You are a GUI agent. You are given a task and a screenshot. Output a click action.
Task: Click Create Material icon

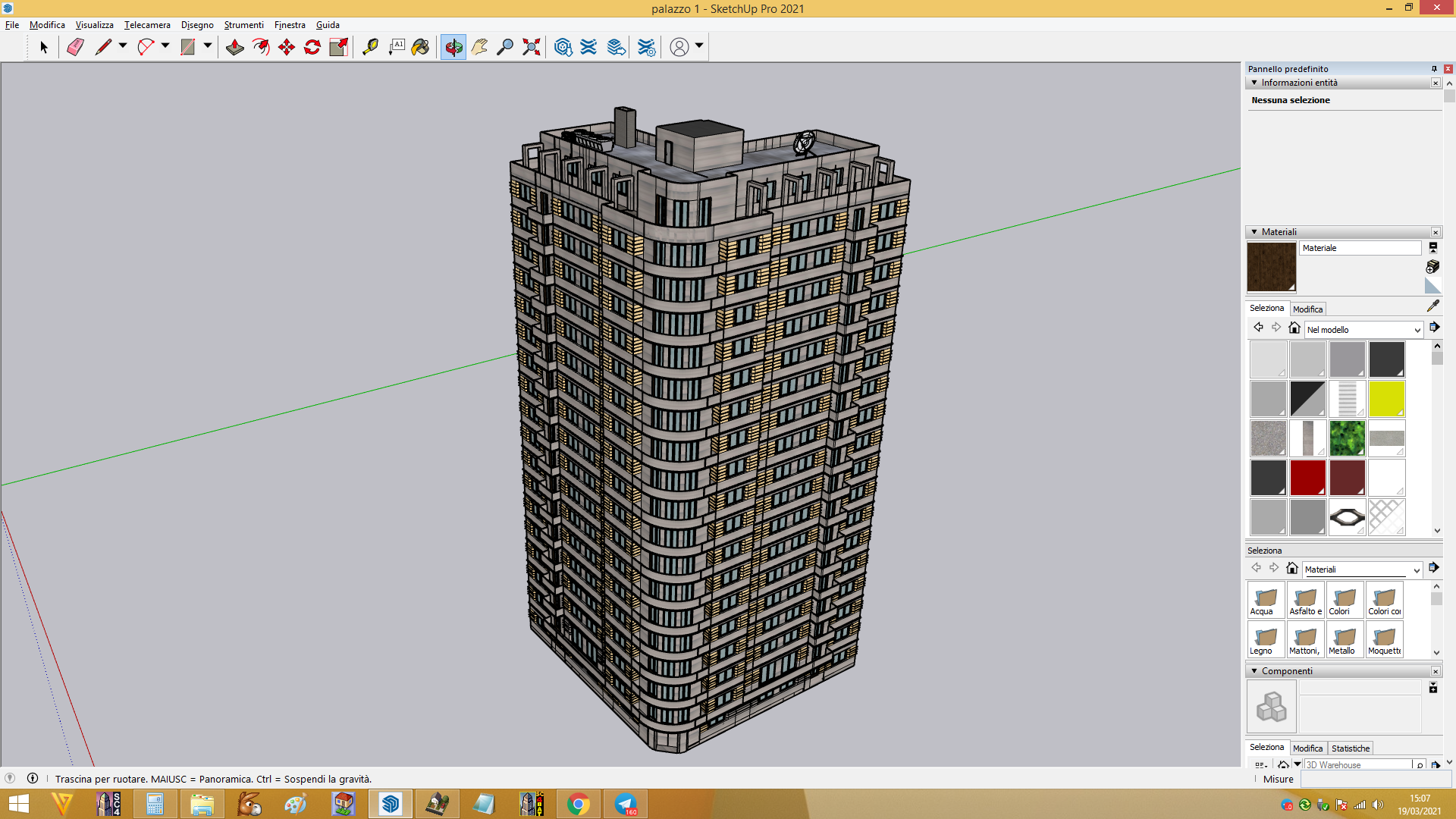[1432, 266]
